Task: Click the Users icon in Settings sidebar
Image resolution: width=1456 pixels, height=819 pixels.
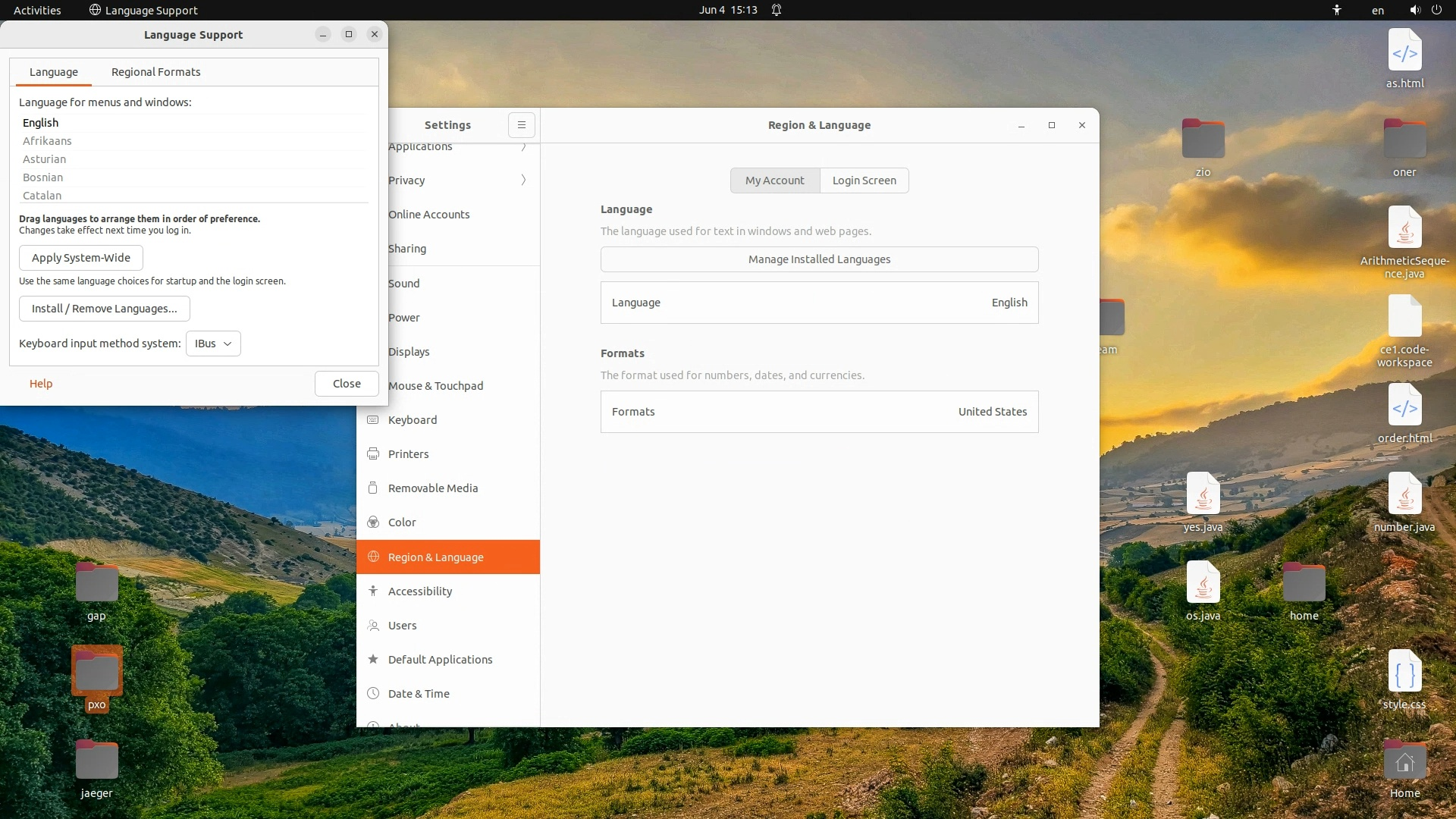Action: point(372,625)
